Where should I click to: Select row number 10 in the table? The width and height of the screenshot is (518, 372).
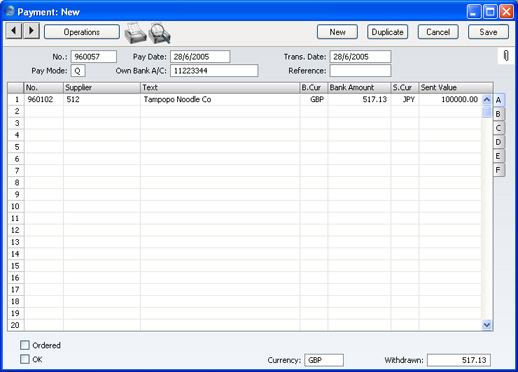coord(16,206)
